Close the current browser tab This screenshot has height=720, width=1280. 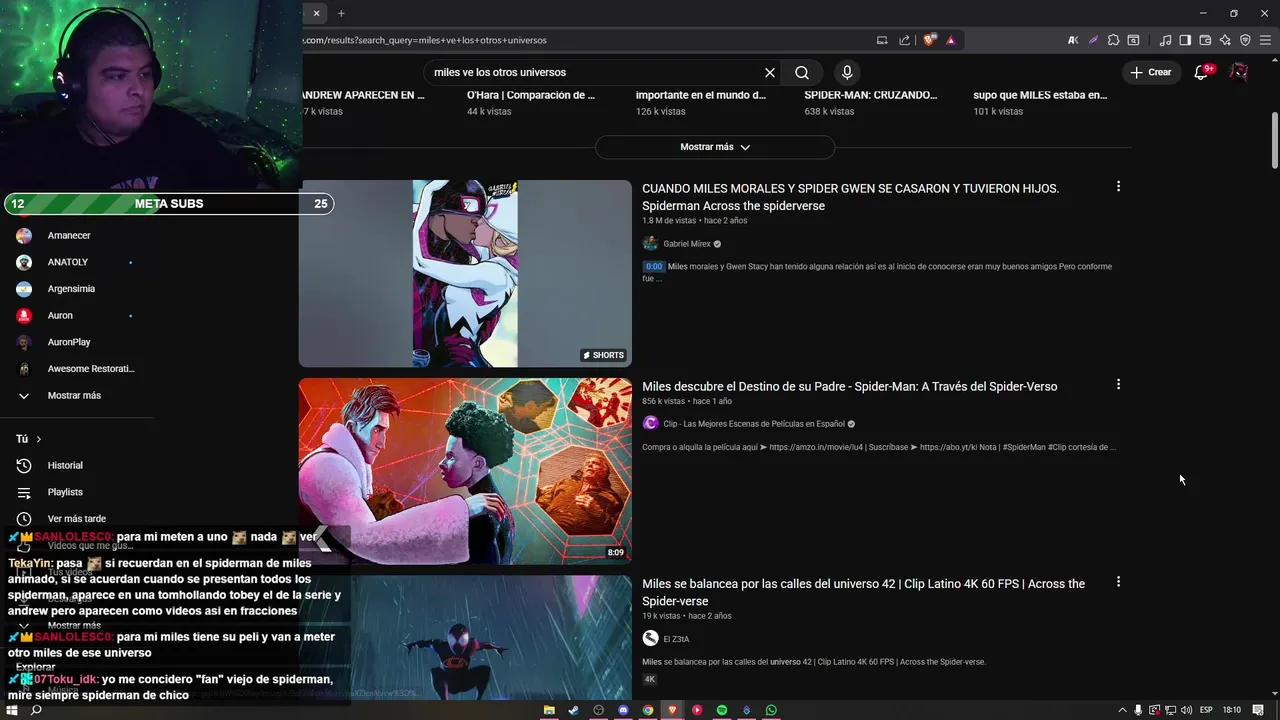click(x=316, y=13)
